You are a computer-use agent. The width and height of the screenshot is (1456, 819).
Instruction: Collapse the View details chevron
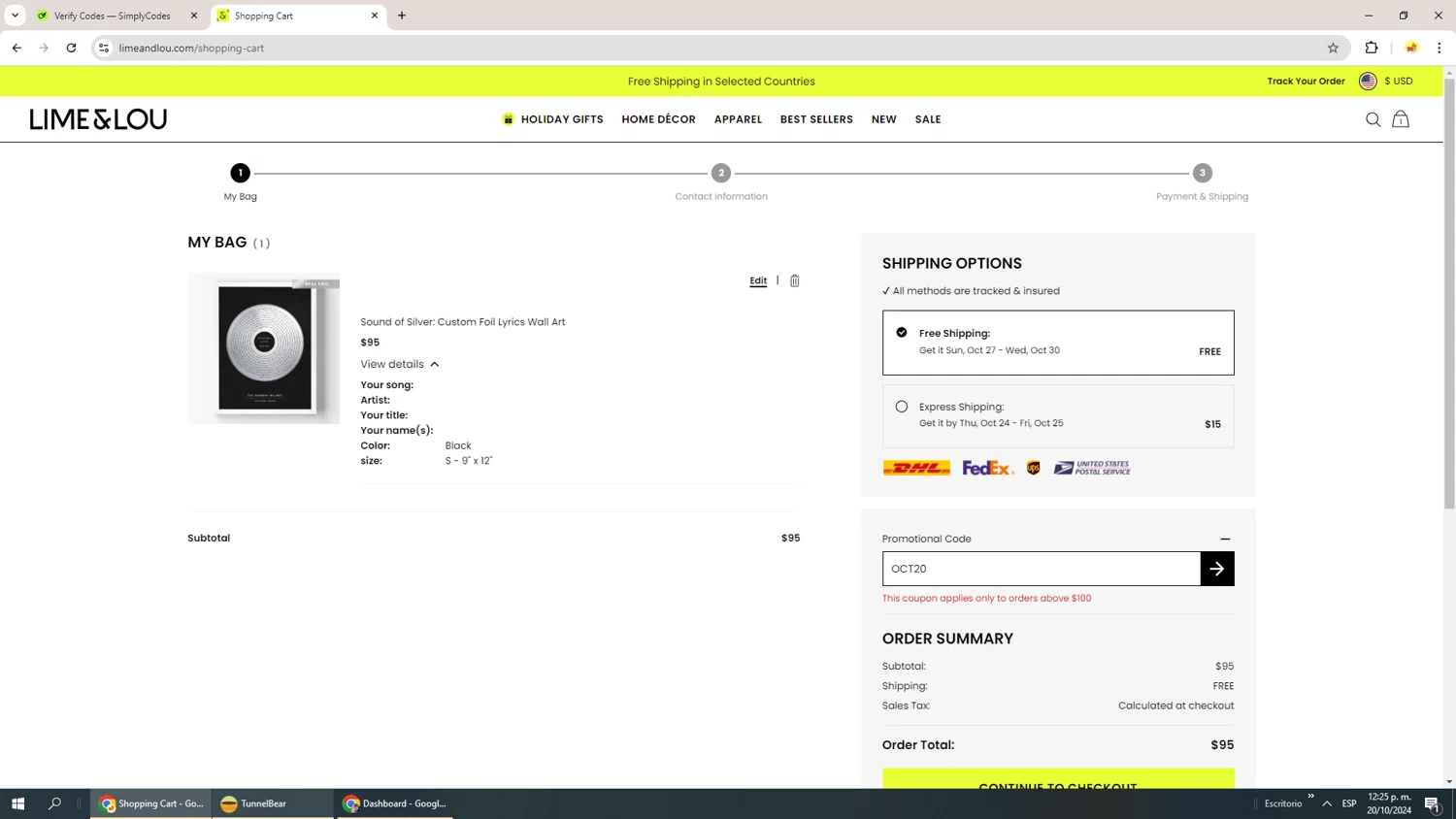[435, 365]
